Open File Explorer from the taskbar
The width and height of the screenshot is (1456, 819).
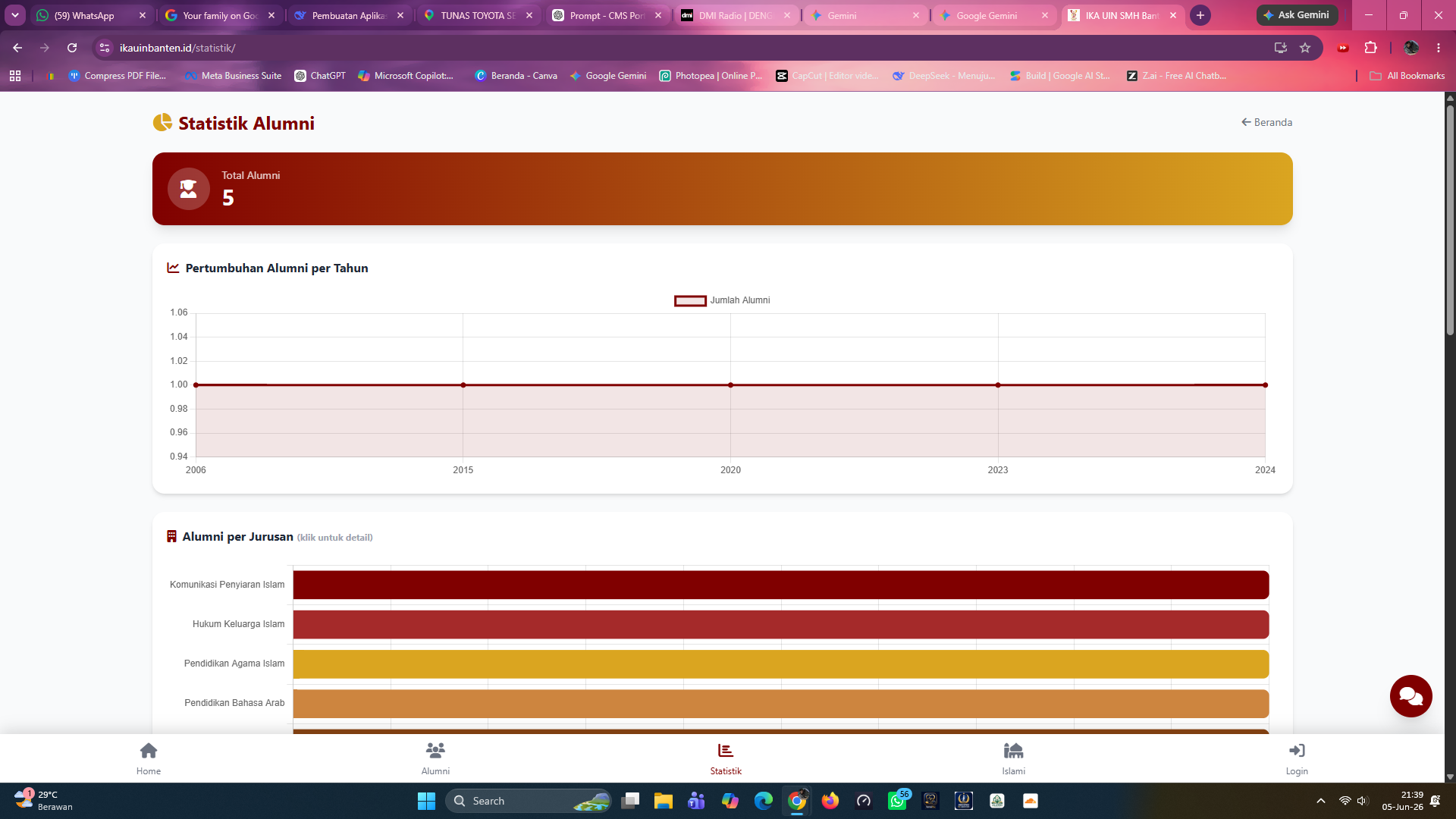click(664, 801)
